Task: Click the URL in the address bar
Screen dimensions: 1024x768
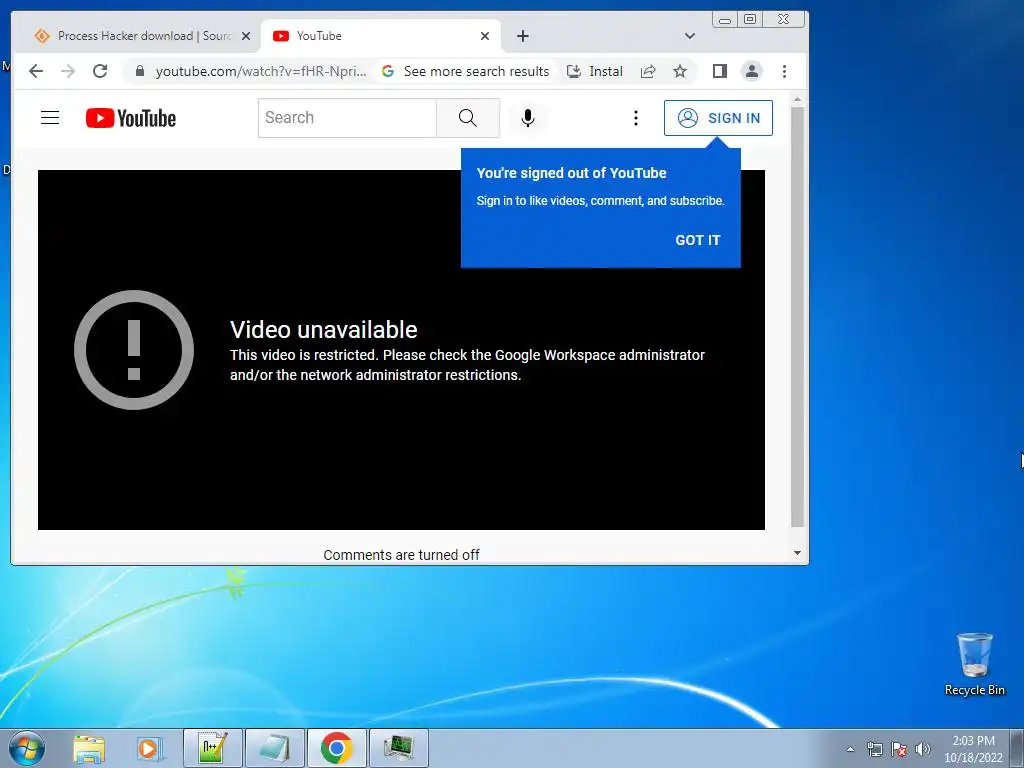Action: tap(261, 71)
